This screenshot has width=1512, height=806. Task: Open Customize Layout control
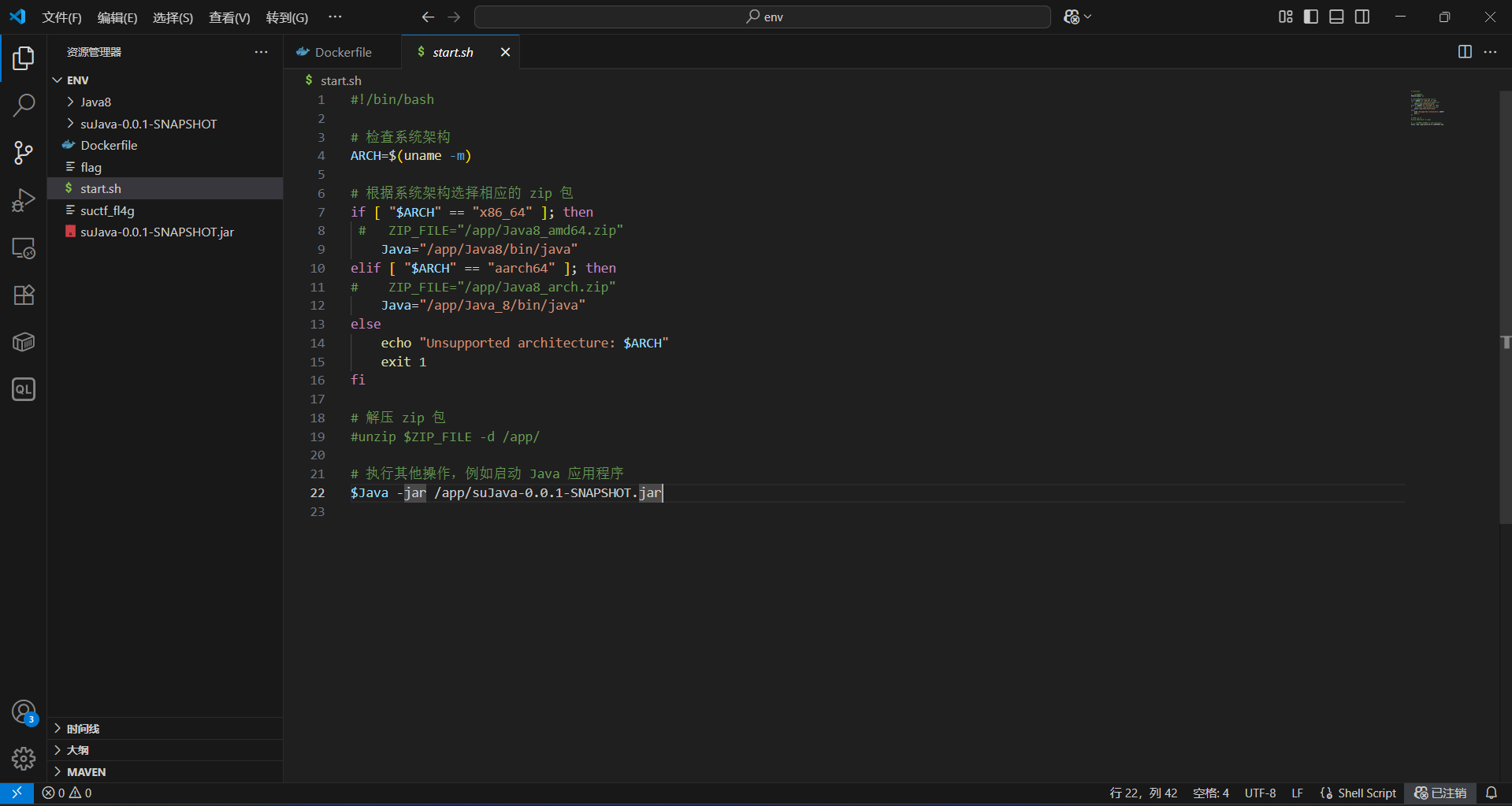pyautogui.click(x=1286, y=17)
